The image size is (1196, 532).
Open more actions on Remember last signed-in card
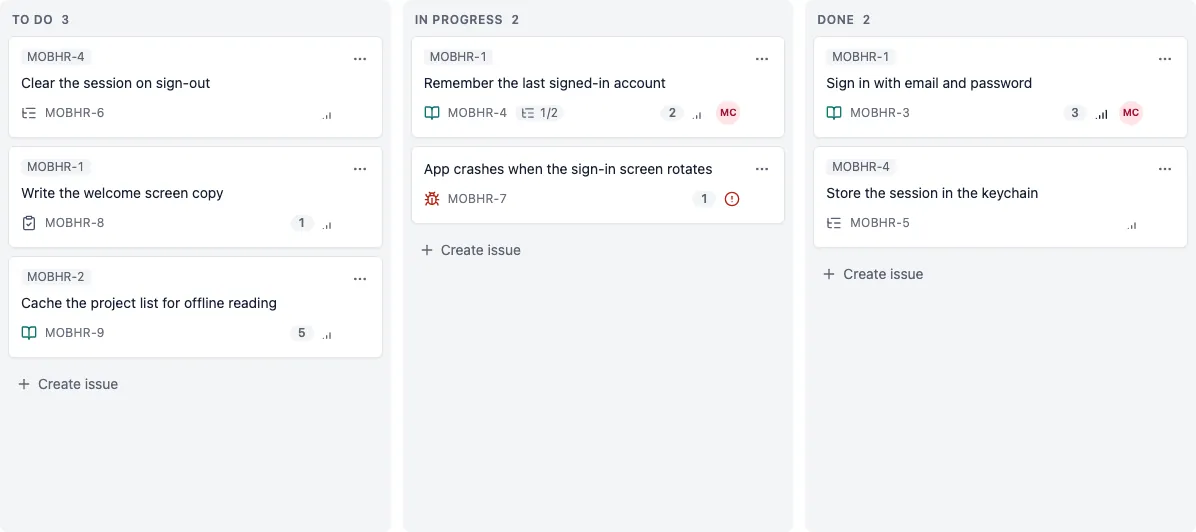[762, 59]
